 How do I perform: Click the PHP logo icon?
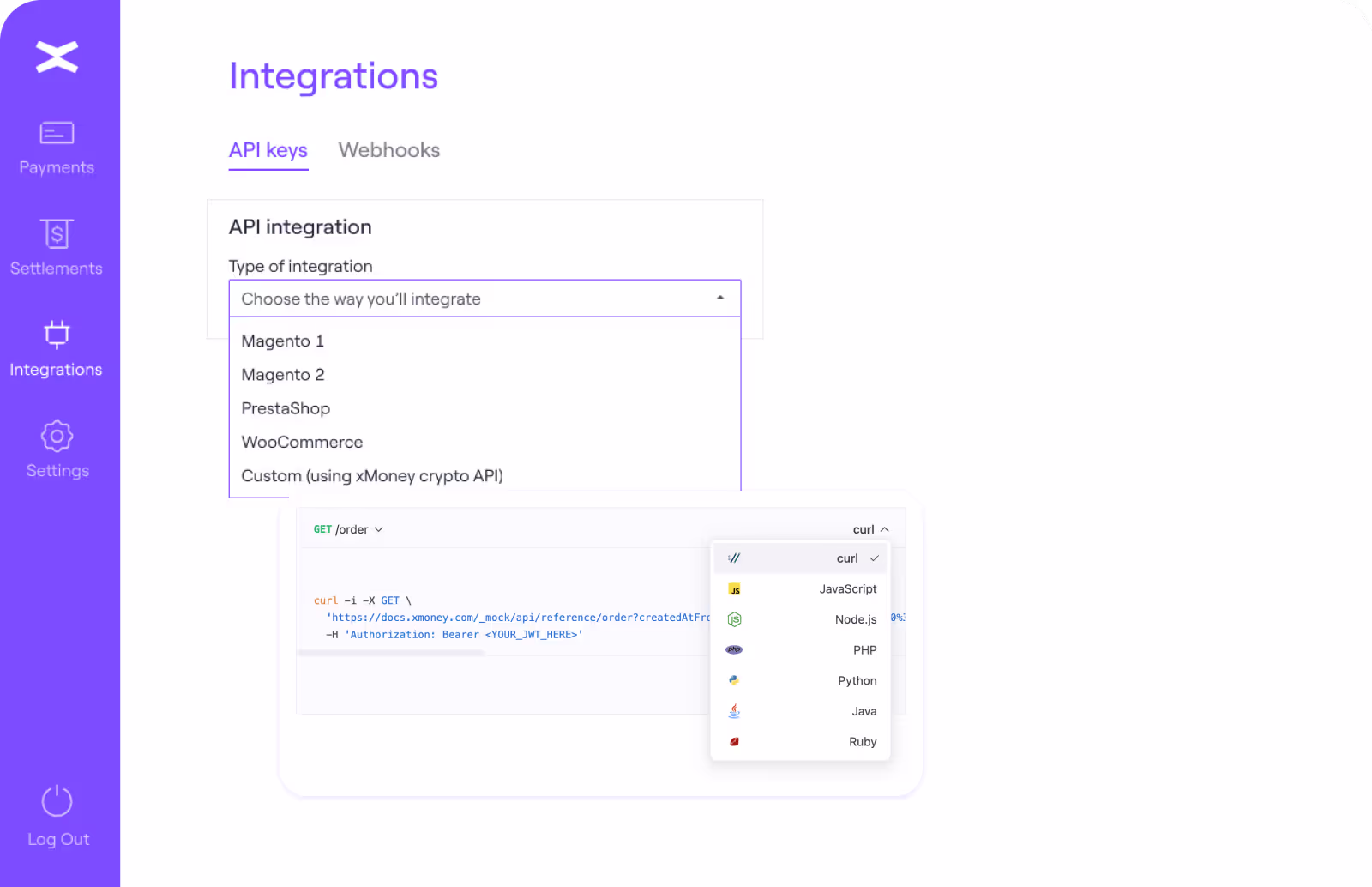tap(734, 650)
